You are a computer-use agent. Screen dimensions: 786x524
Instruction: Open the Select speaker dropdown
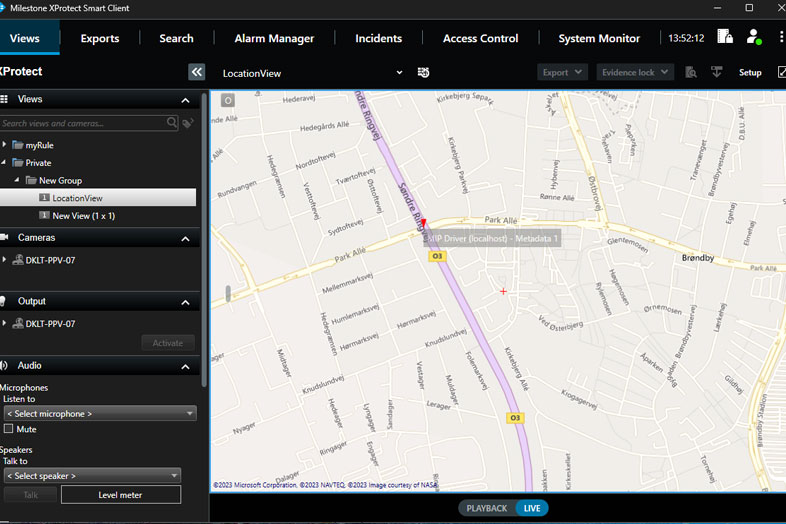(92, 476)
